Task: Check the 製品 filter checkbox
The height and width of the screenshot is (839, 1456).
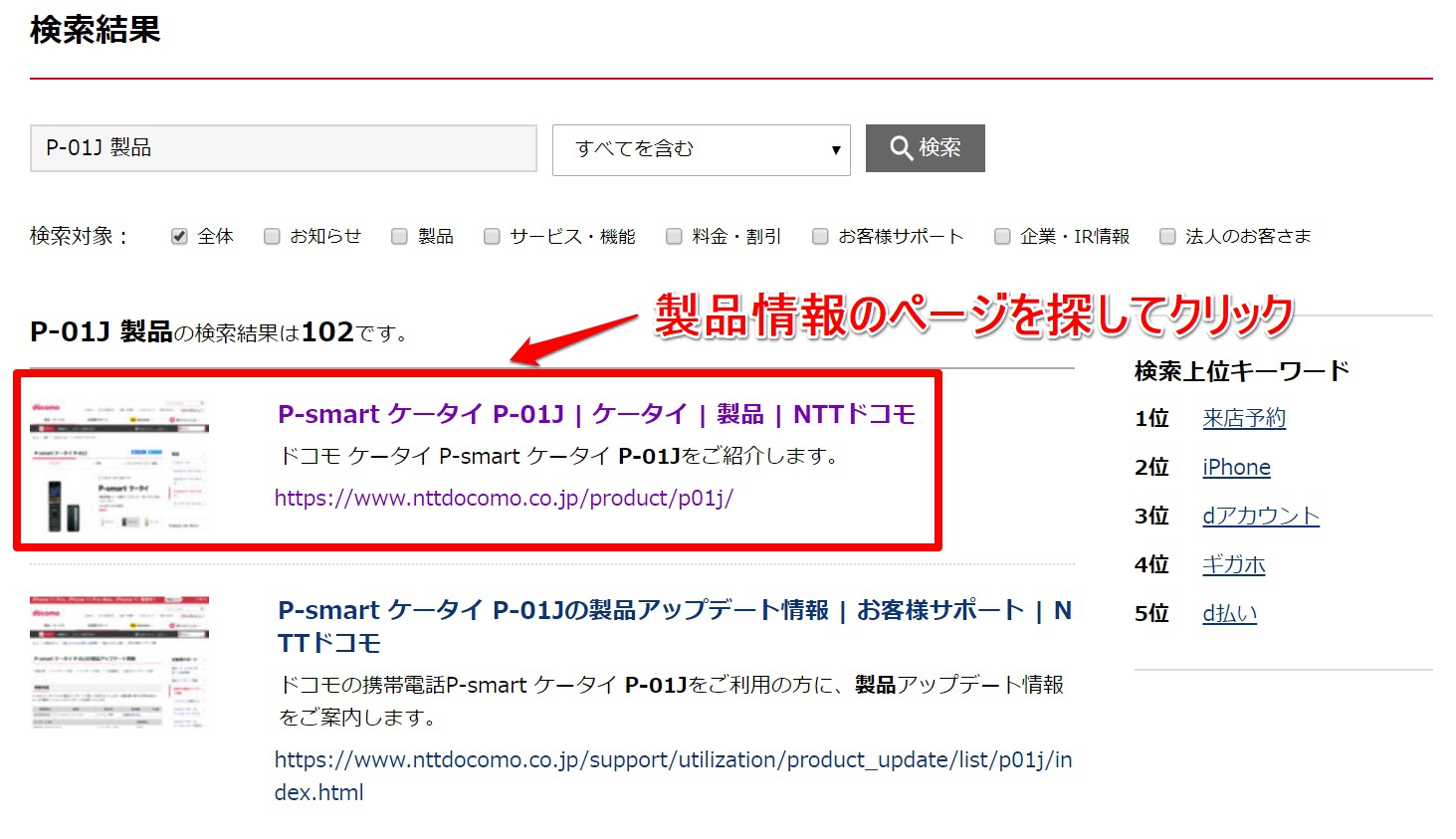Action: (399, 236)
